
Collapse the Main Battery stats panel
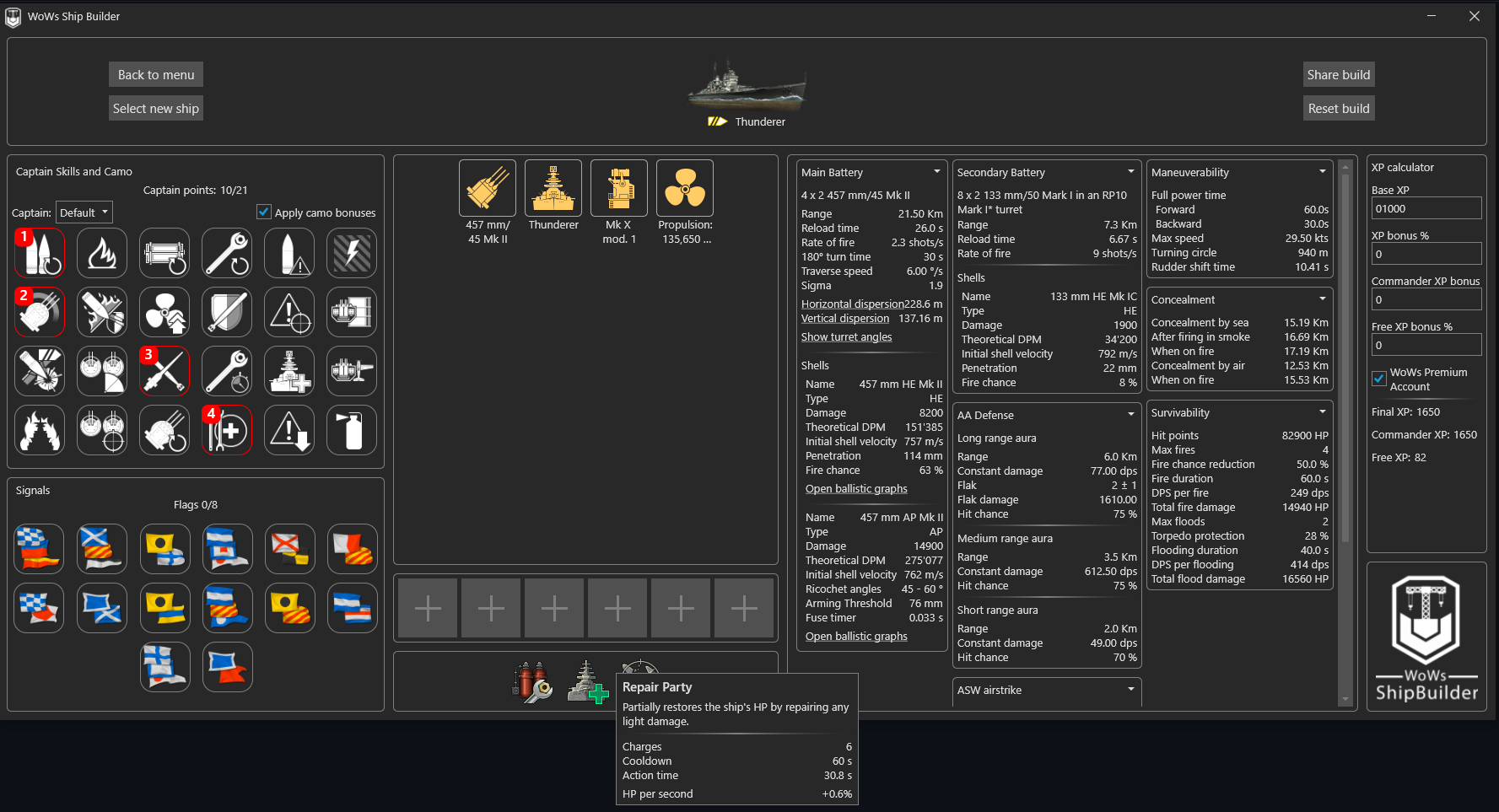936,171
